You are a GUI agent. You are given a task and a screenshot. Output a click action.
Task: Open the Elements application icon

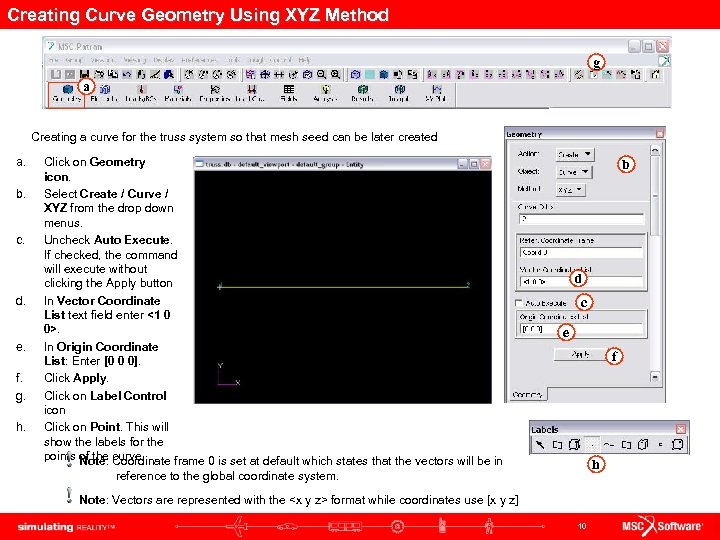point(104,93)
